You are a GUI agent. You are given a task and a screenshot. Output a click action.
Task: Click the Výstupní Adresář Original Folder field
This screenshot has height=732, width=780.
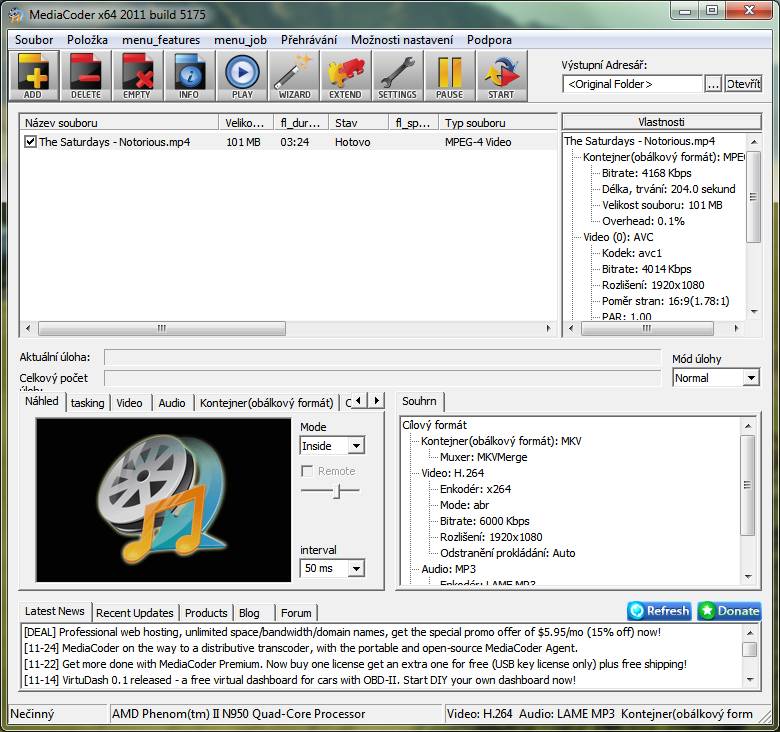pyautogui.click(x=632, y=84)
